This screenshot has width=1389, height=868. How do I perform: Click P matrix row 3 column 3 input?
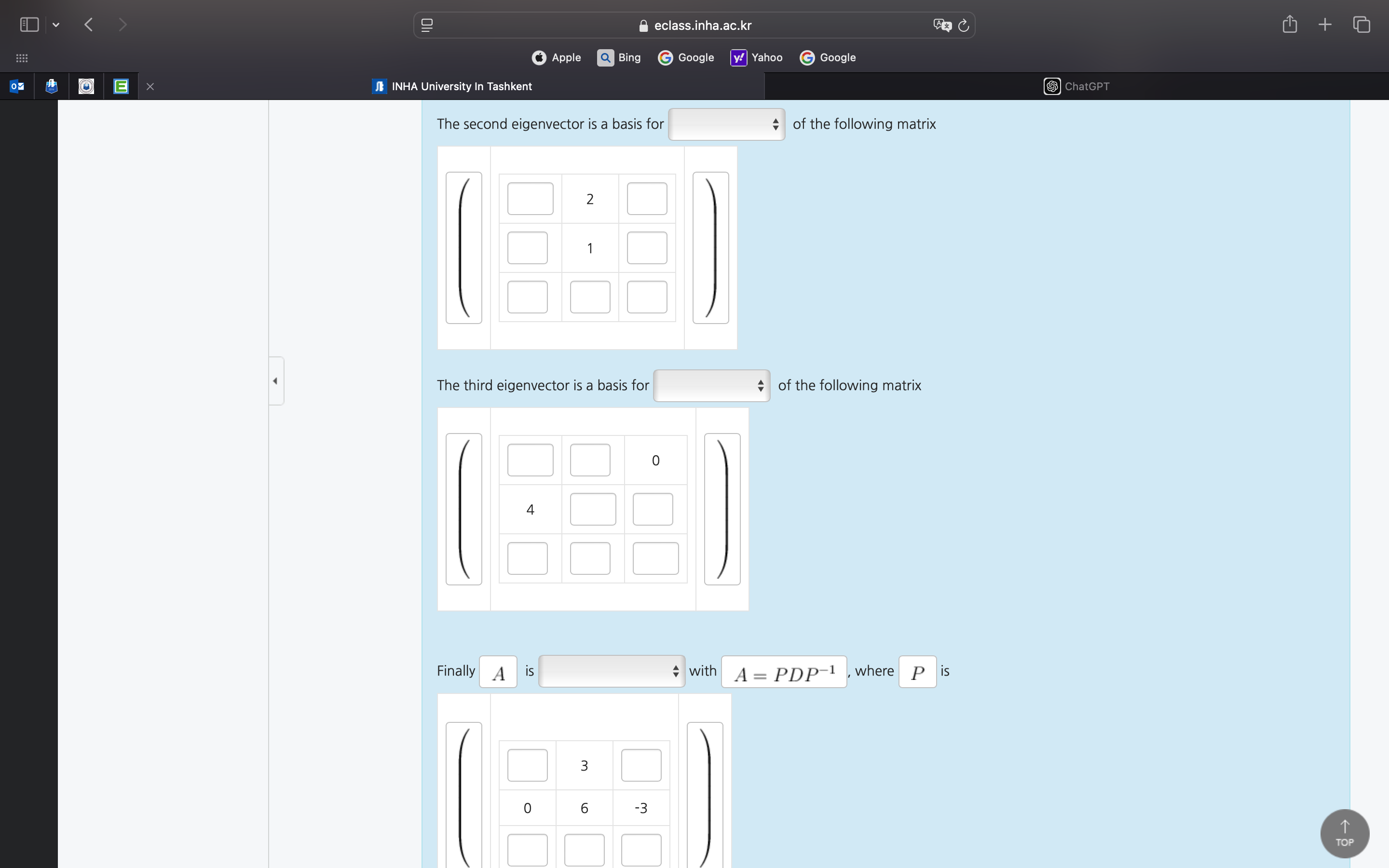coord(641,850)
